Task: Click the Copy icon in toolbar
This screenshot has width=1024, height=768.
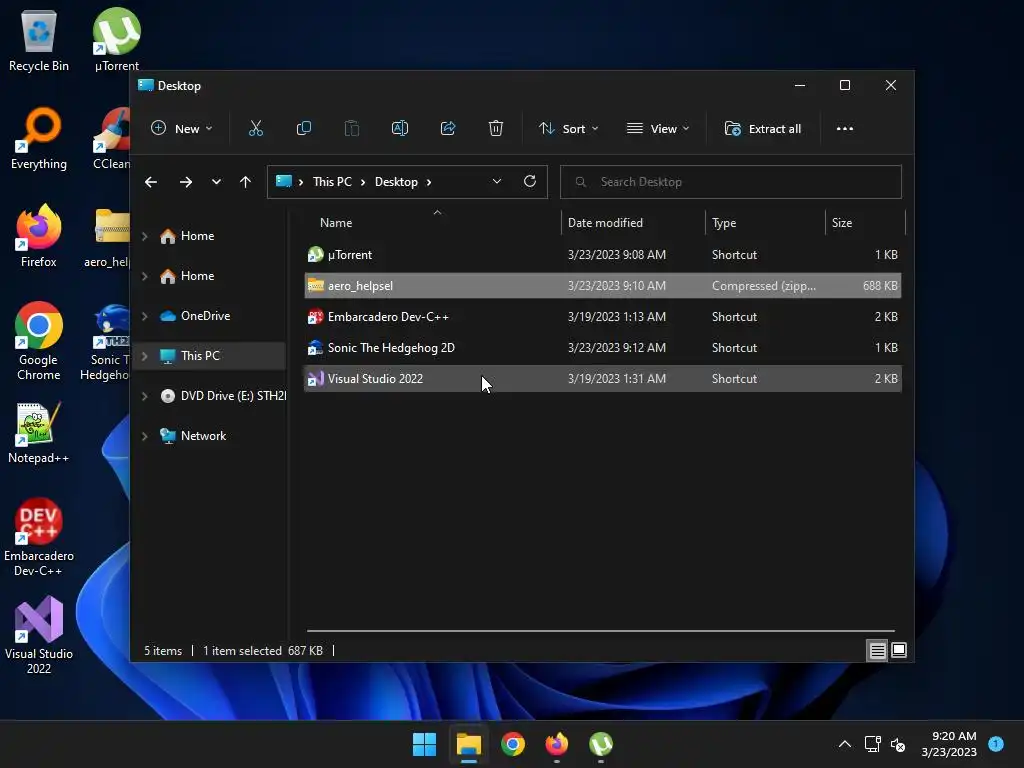Action: click(x=304, y=129)
